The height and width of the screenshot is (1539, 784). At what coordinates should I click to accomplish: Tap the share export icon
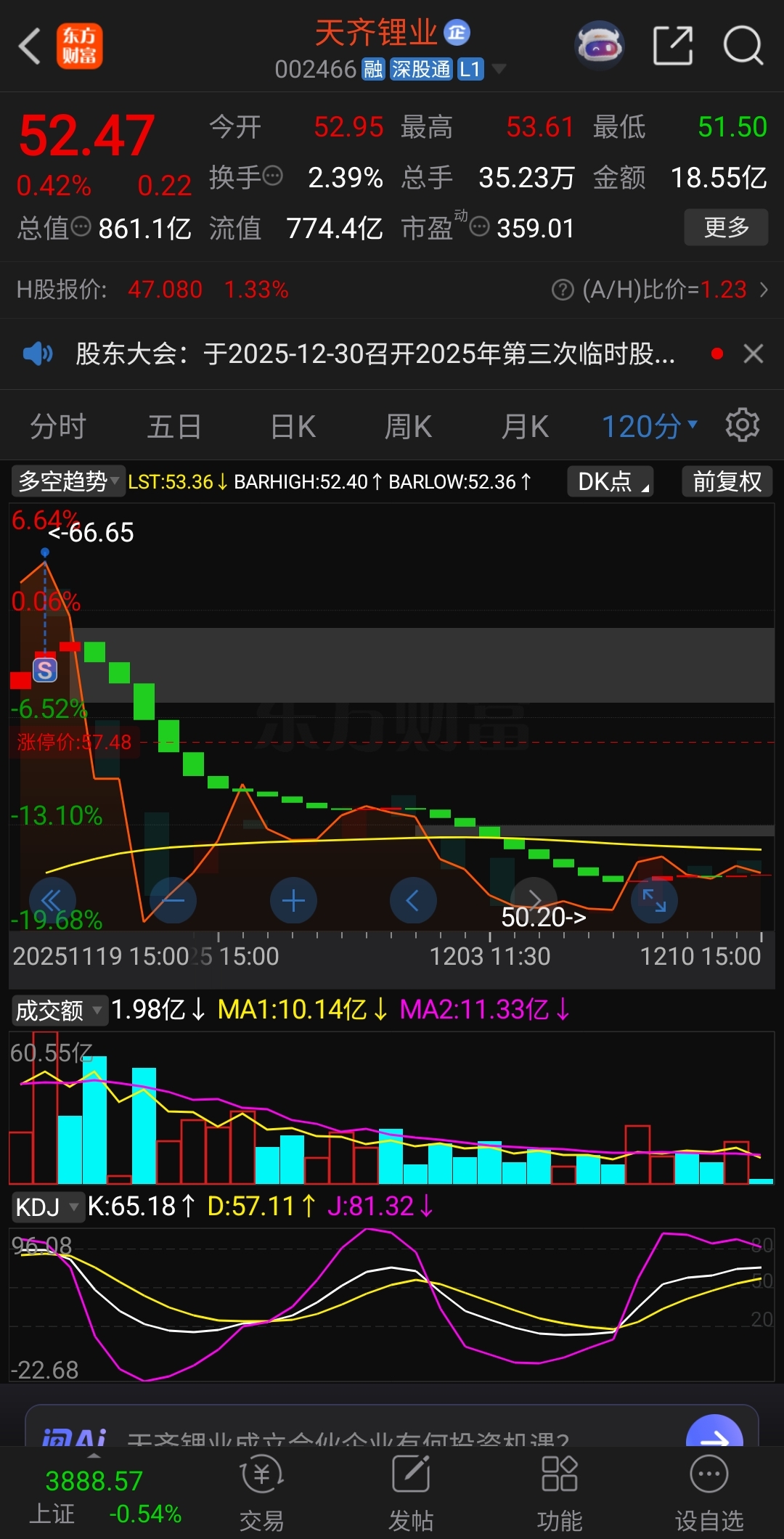point(673,46)
